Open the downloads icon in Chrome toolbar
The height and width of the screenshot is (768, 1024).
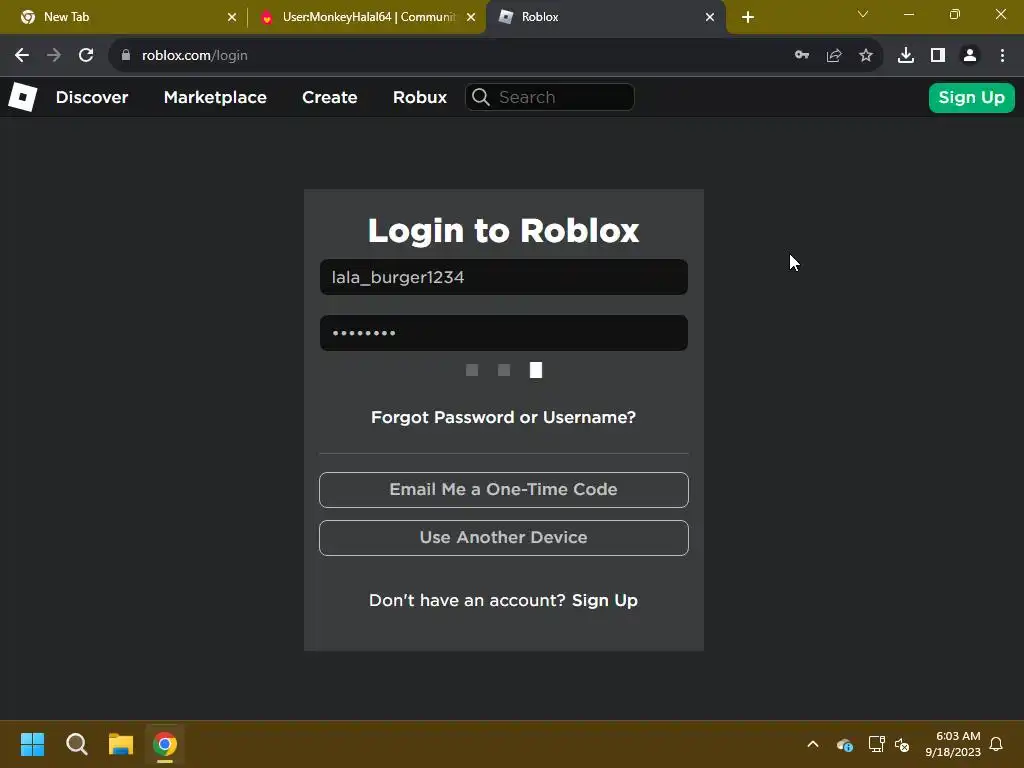pos(906,56)
